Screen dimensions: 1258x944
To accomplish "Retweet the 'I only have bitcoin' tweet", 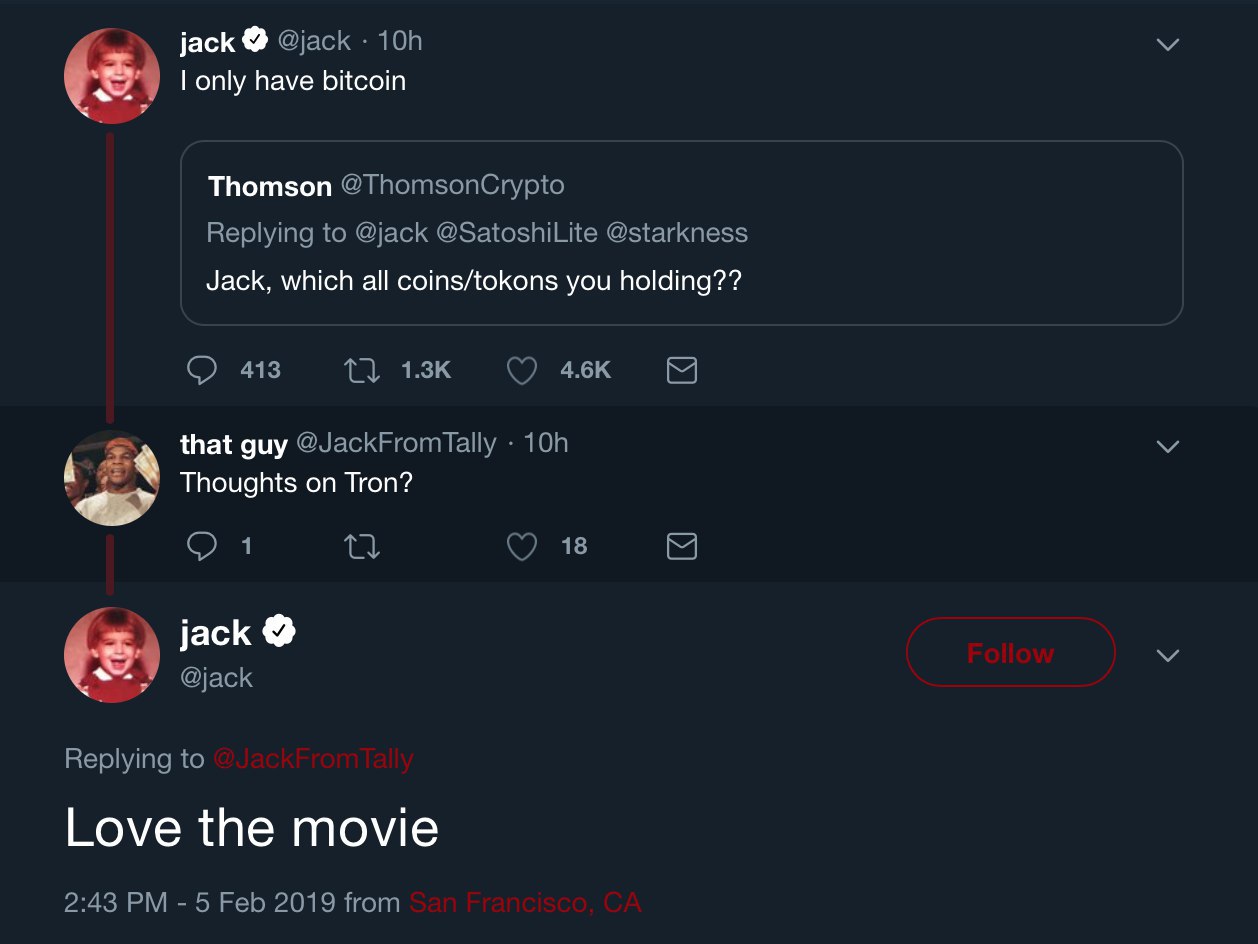I will coord(361,371).
